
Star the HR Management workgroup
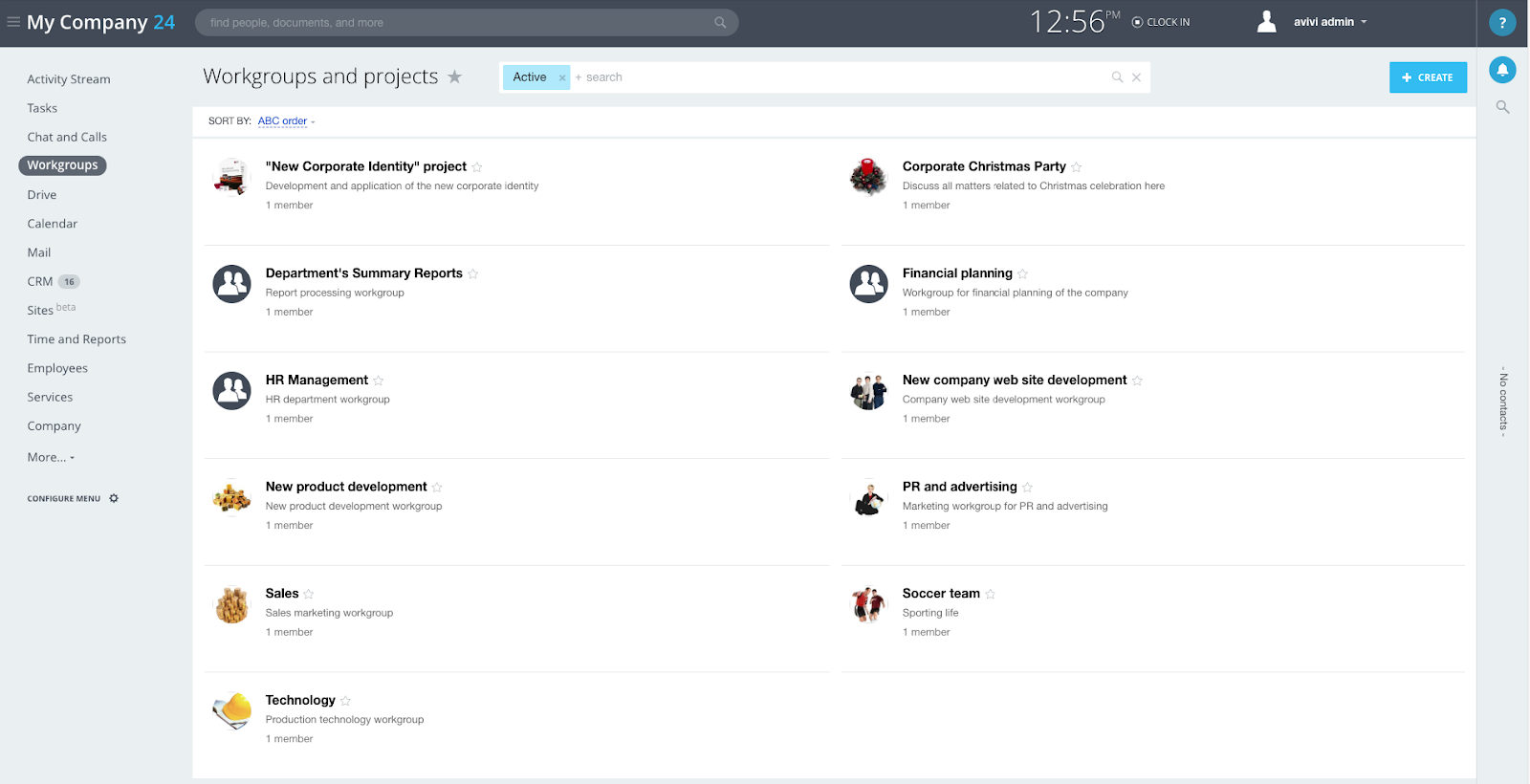379,381
